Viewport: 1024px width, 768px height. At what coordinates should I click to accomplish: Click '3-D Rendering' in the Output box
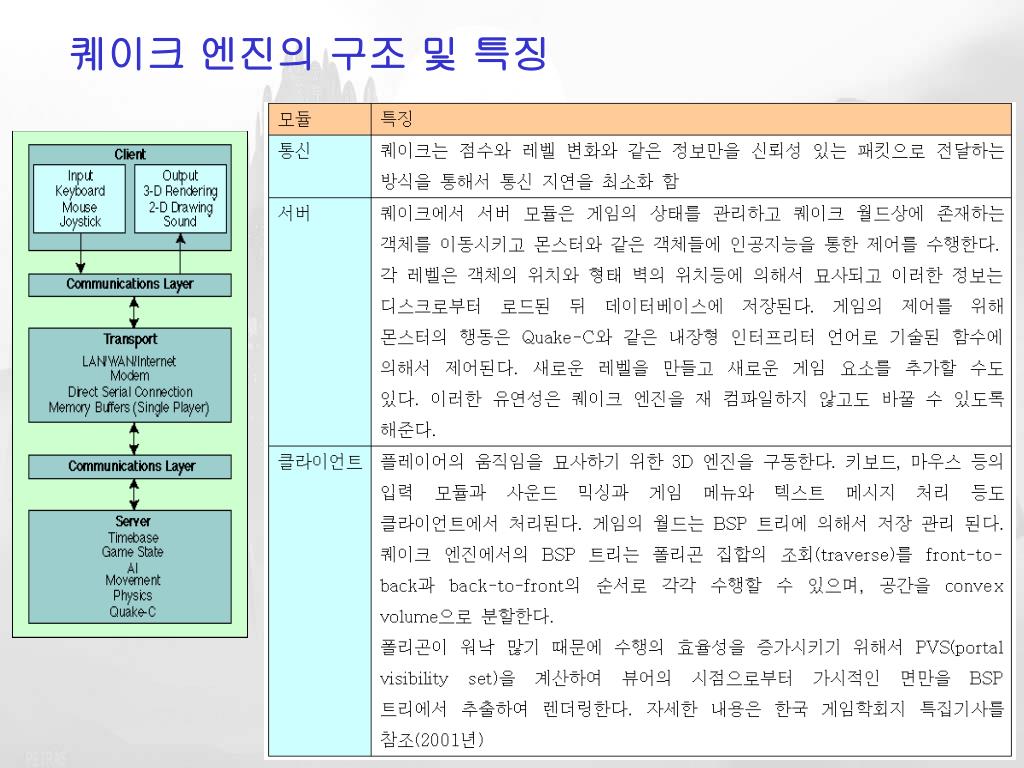click(180, 191)
